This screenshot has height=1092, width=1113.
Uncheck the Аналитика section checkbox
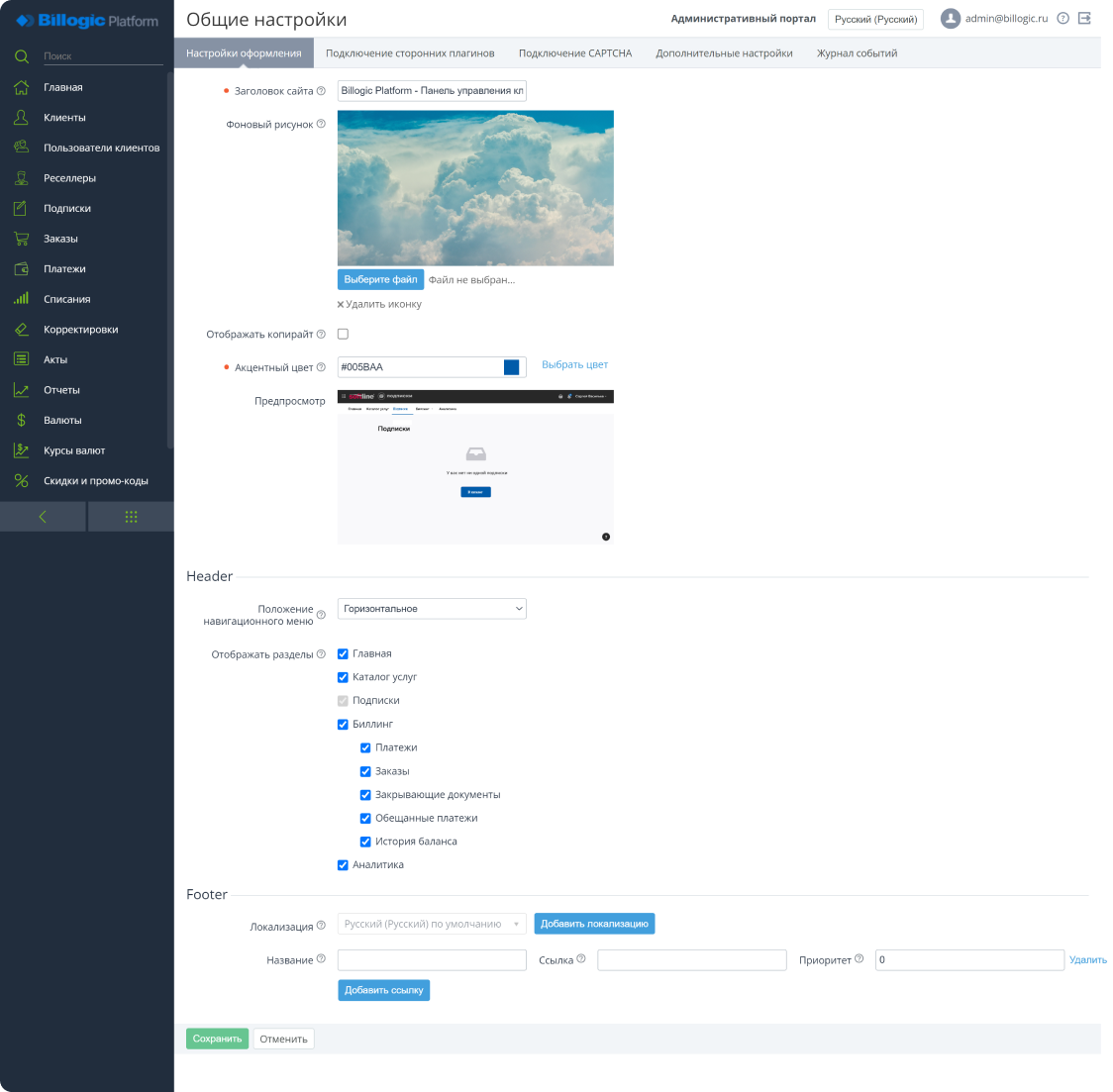coord(343,864)
